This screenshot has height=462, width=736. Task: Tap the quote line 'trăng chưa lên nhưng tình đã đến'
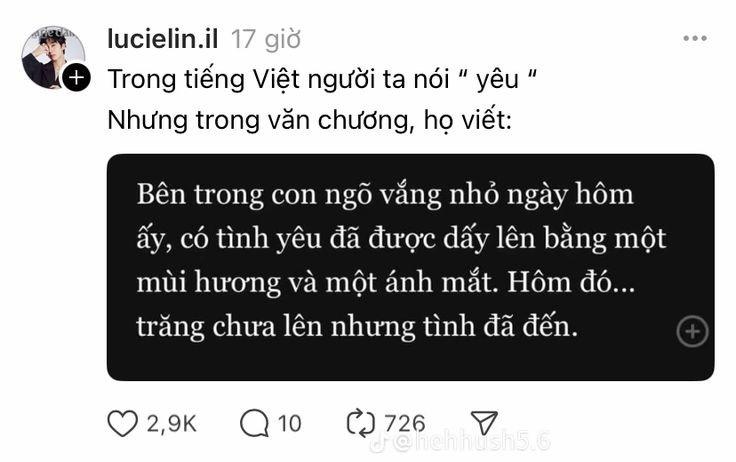357,326
